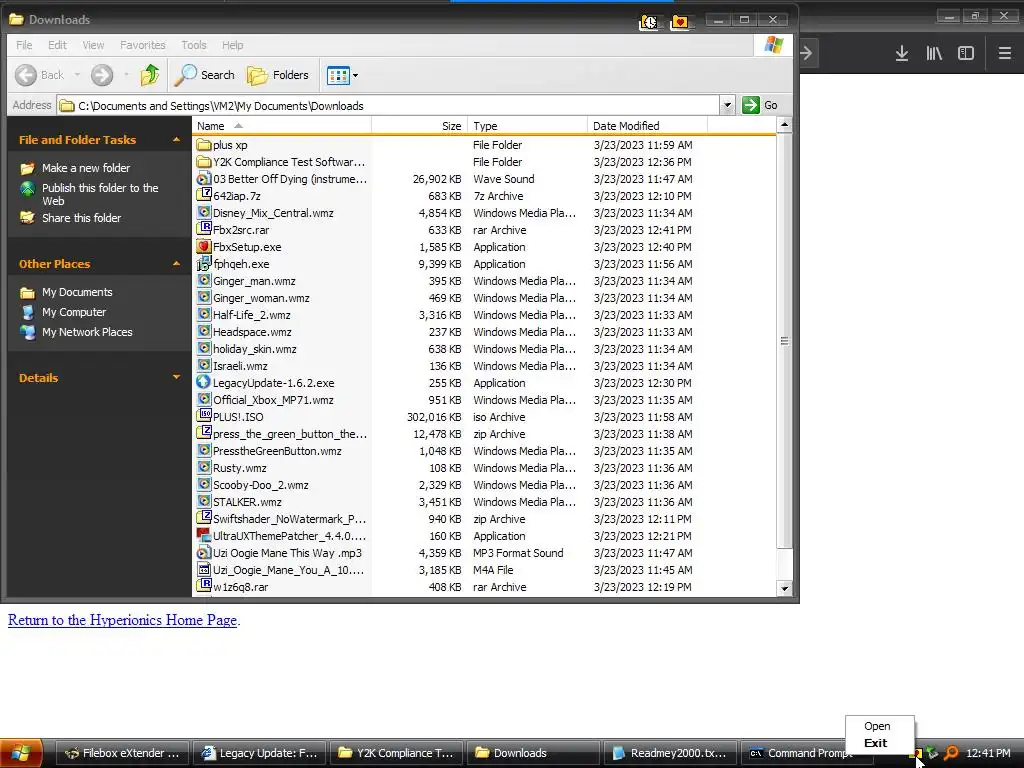This screenshot has height=768, width=1024.
Task: Select the Y2K Compliance Test Software folder icon
Action: tap(204, 161)
